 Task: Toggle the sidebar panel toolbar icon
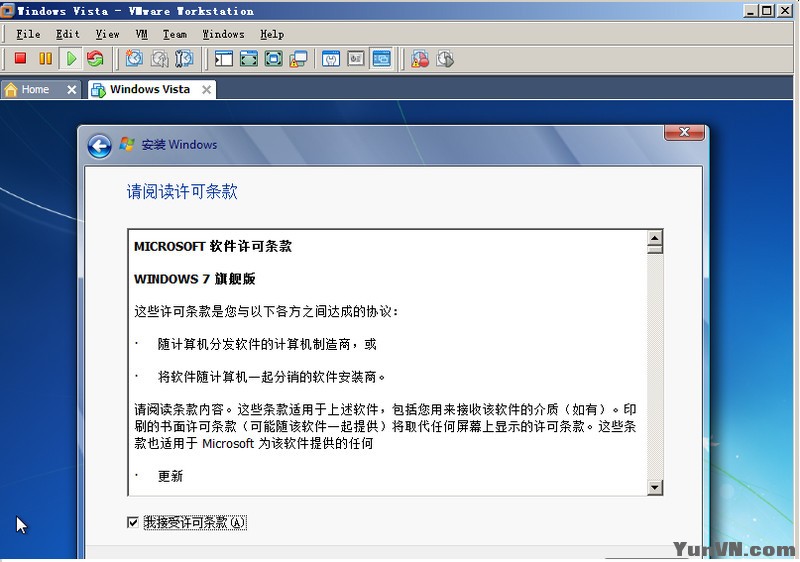point(223,59)
